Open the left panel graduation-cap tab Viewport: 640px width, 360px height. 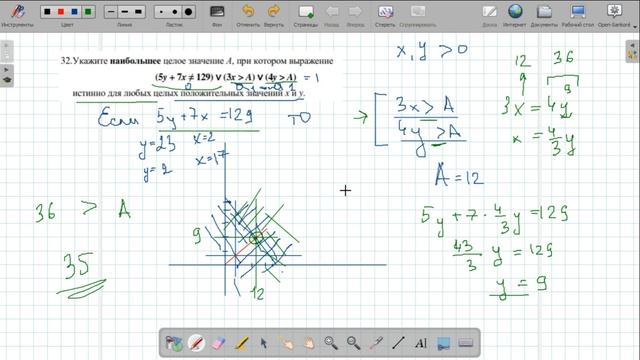coord(7,76)
